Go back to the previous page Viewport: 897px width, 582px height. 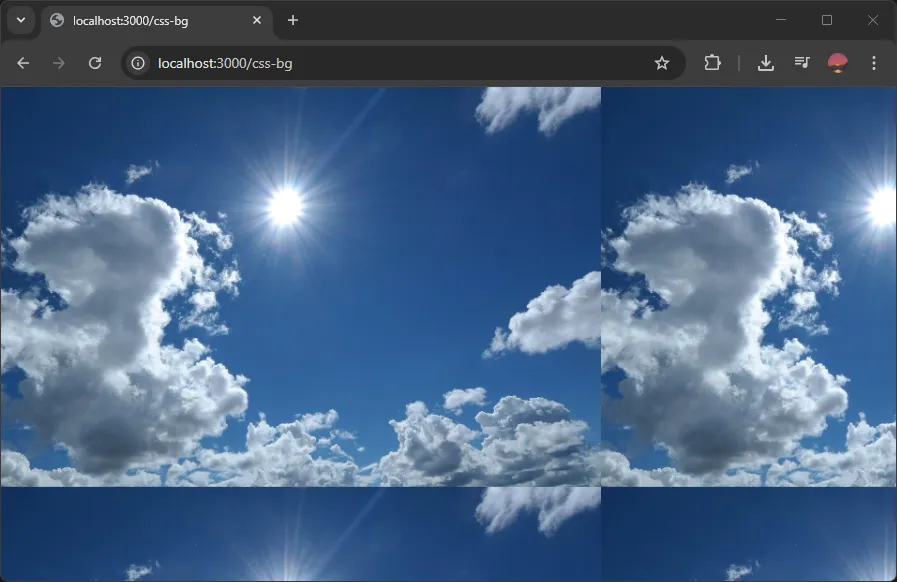click(23, 63)
